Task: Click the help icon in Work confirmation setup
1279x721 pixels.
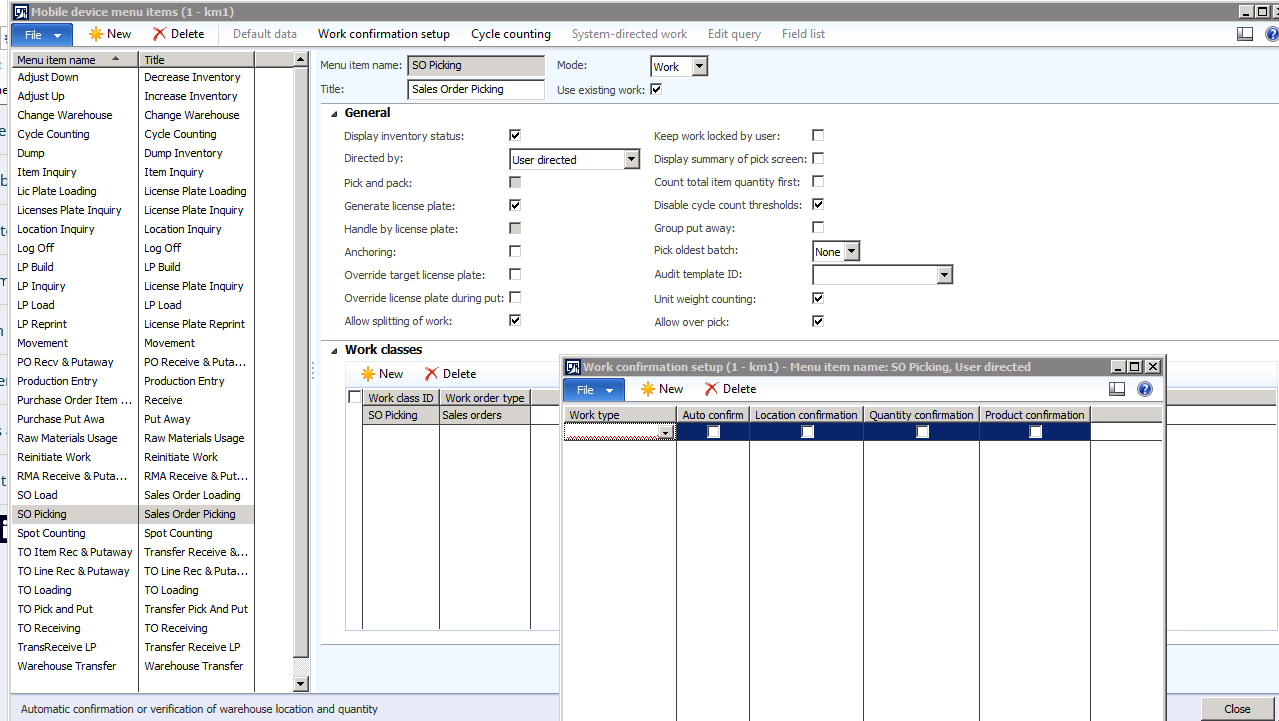Action: point(1145,389)
